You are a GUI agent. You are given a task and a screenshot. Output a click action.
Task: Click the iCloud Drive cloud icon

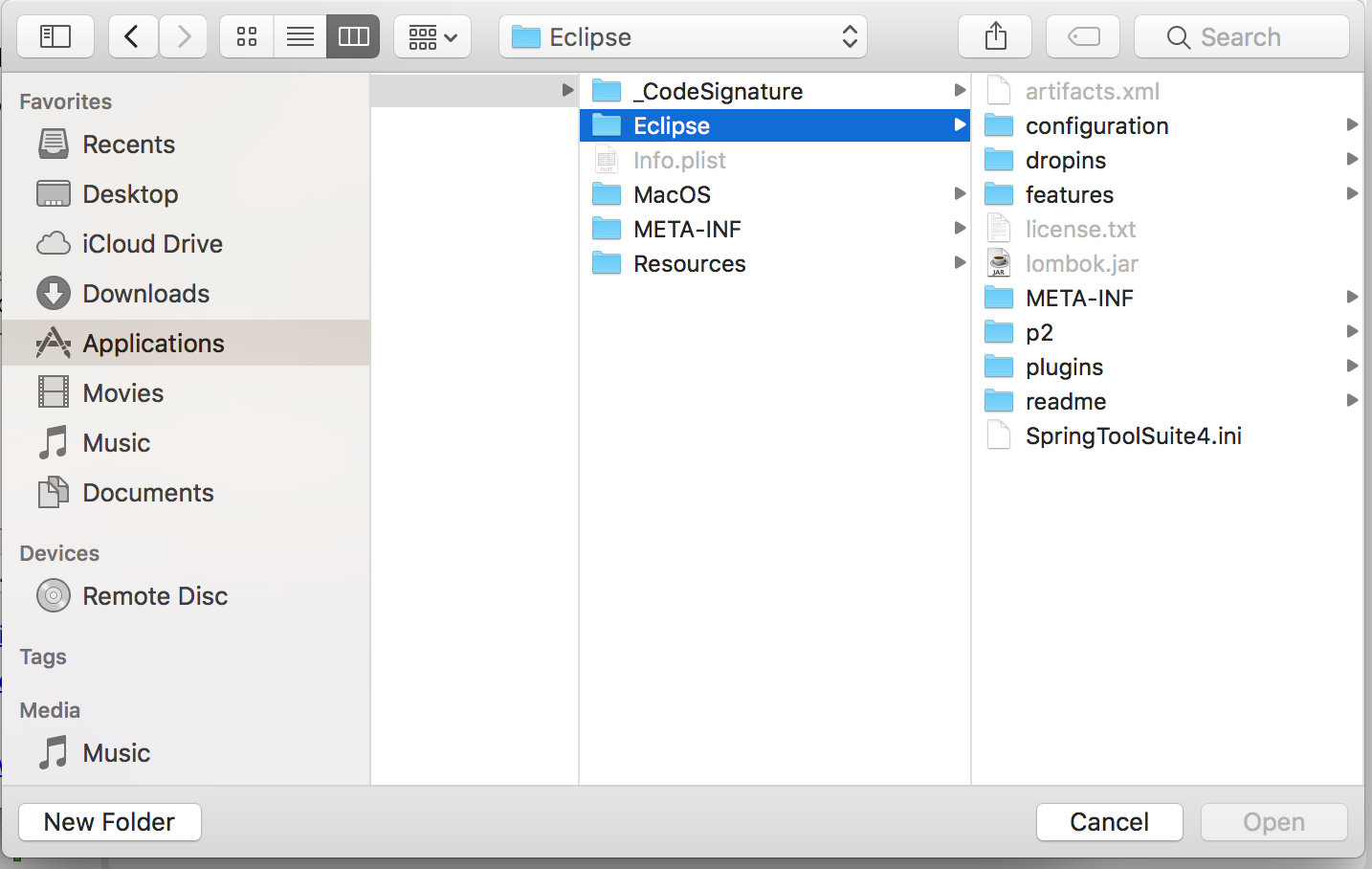click(x=54, y=244)
